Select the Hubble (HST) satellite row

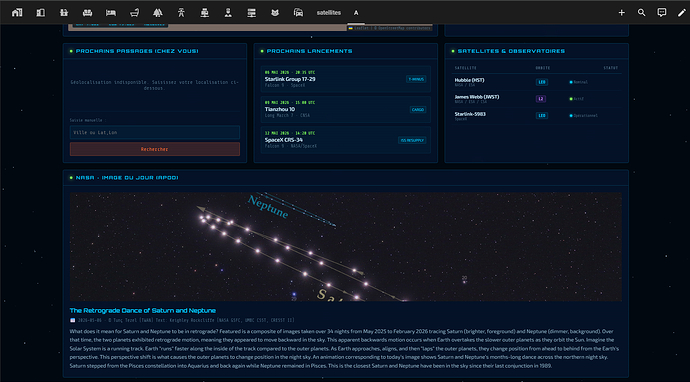coord(536,82)
